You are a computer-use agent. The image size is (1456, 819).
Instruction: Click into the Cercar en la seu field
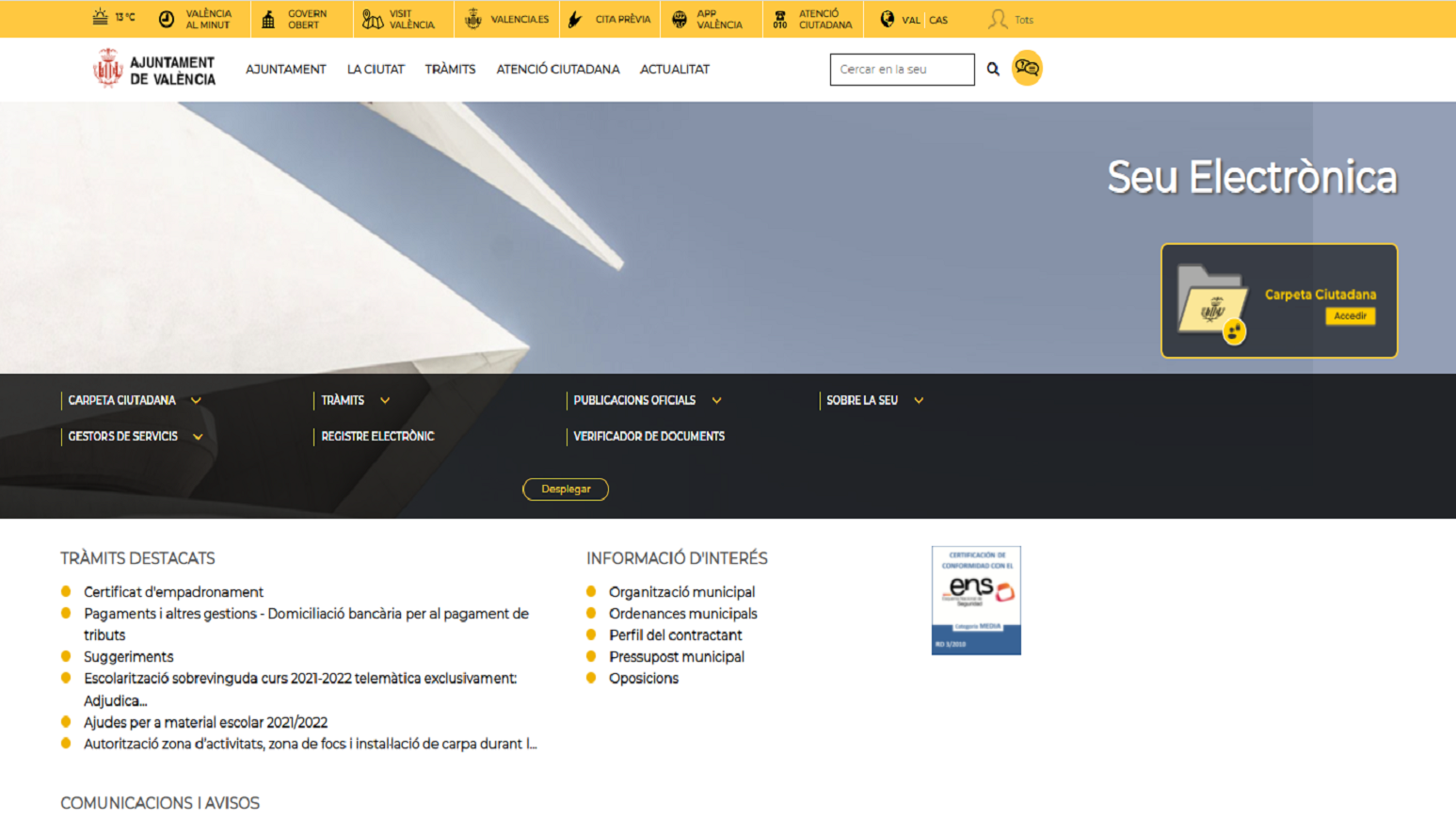(901, 69)
